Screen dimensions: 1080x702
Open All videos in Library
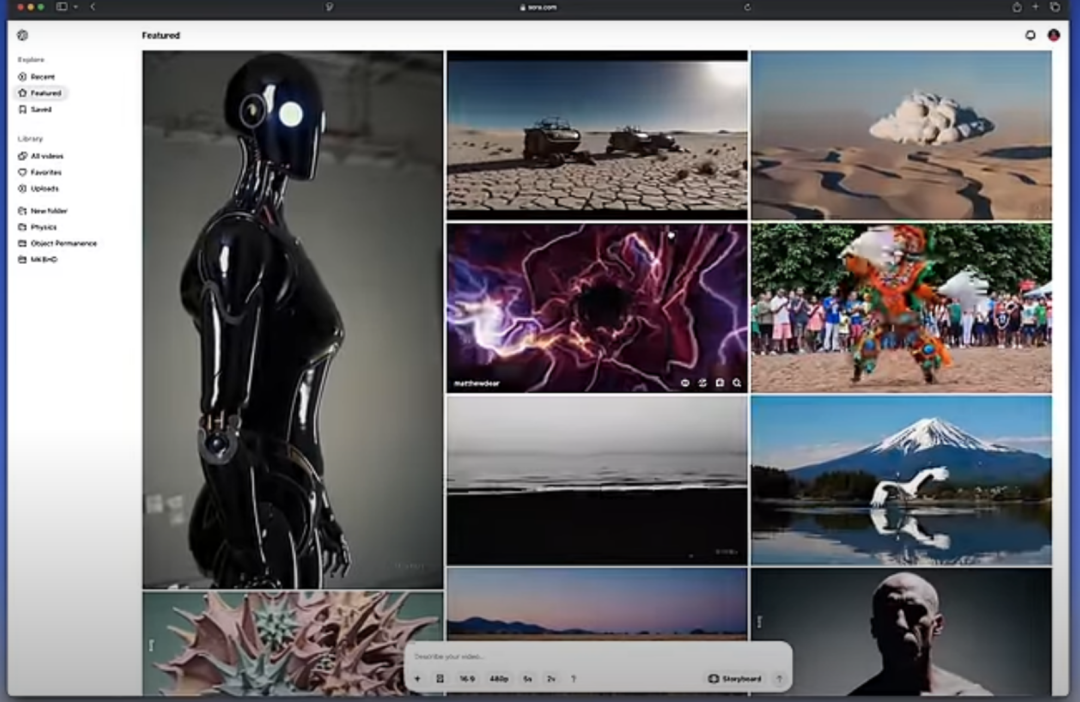46,156
